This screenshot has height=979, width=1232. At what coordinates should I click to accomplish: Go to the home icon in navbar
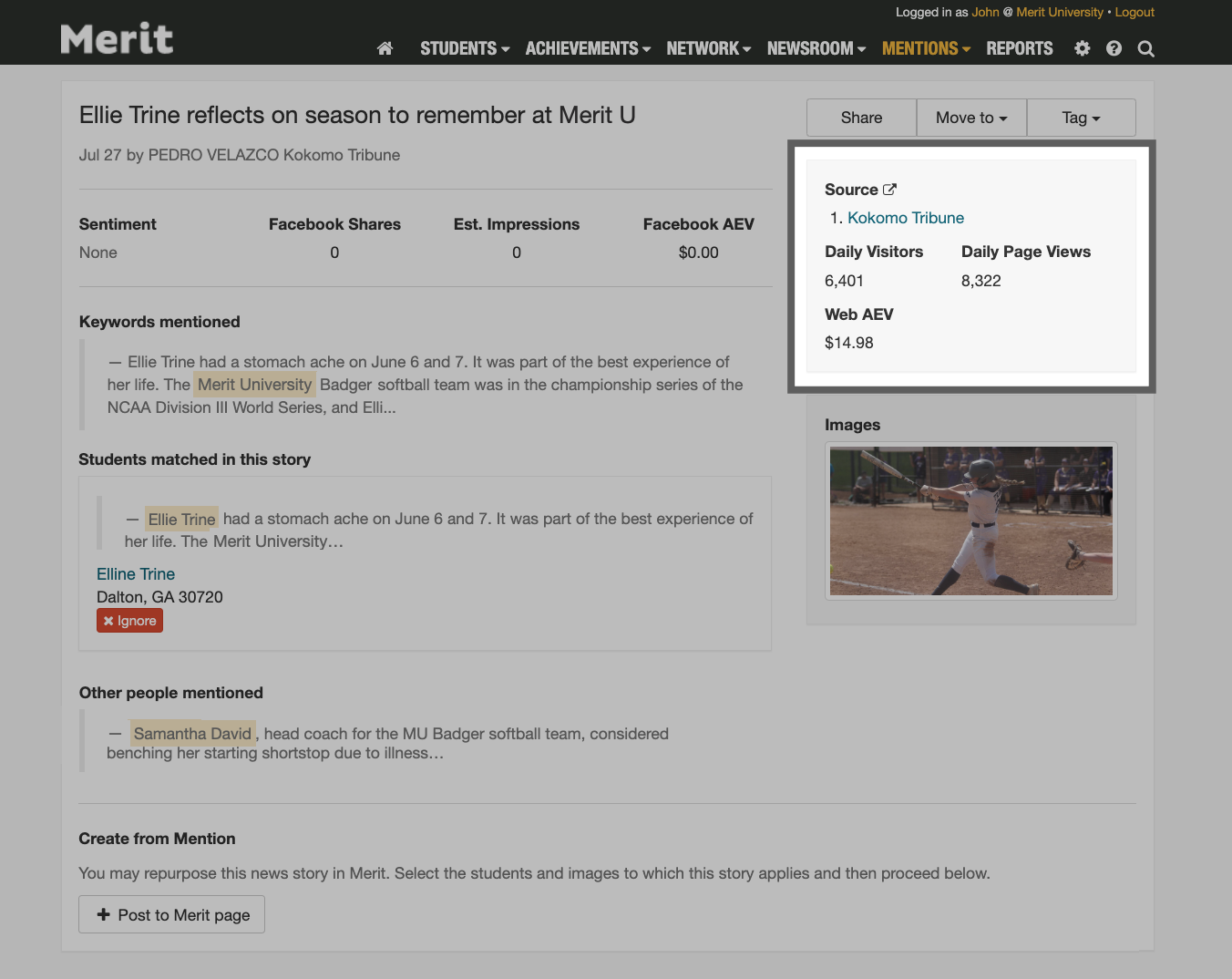pos(385,48)
